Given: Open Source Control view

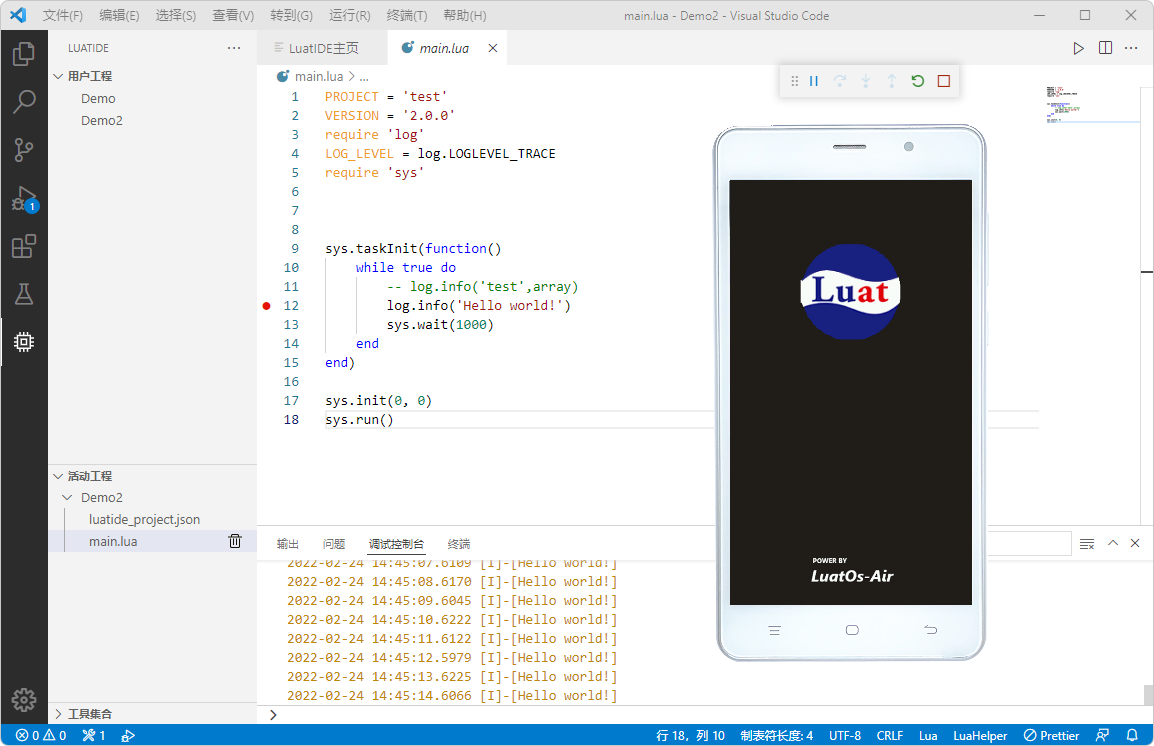Looking at the screenshot, I should 24,149.
